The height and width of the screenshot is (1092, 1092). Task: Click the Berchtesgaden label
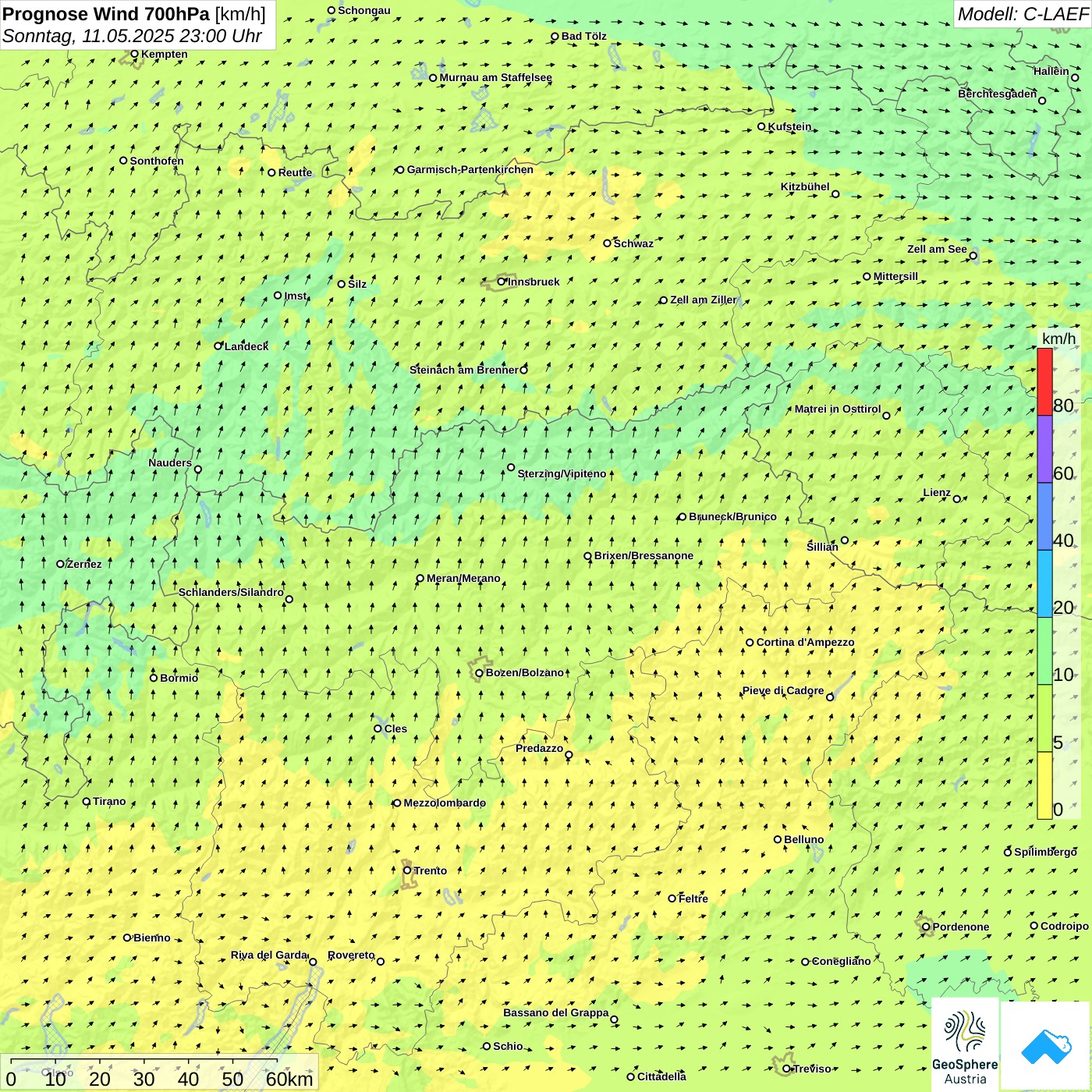998,94
